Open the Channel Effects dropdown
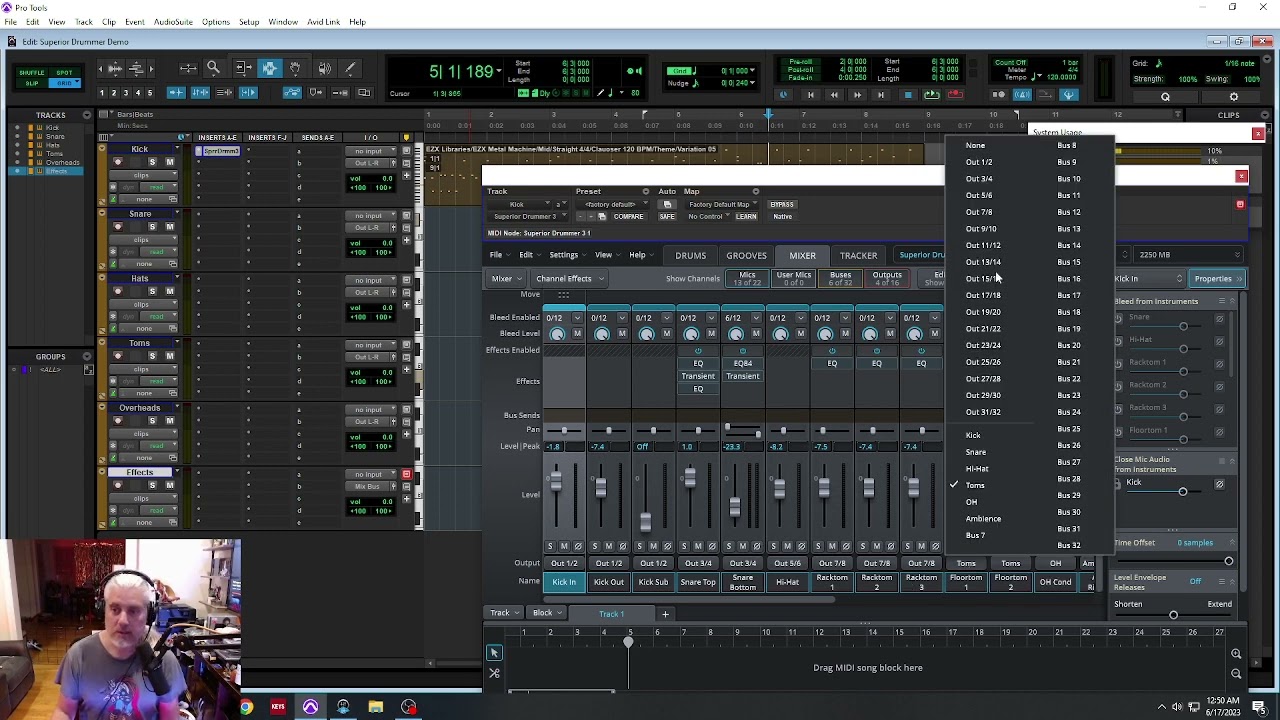 [x=569, y=279]
